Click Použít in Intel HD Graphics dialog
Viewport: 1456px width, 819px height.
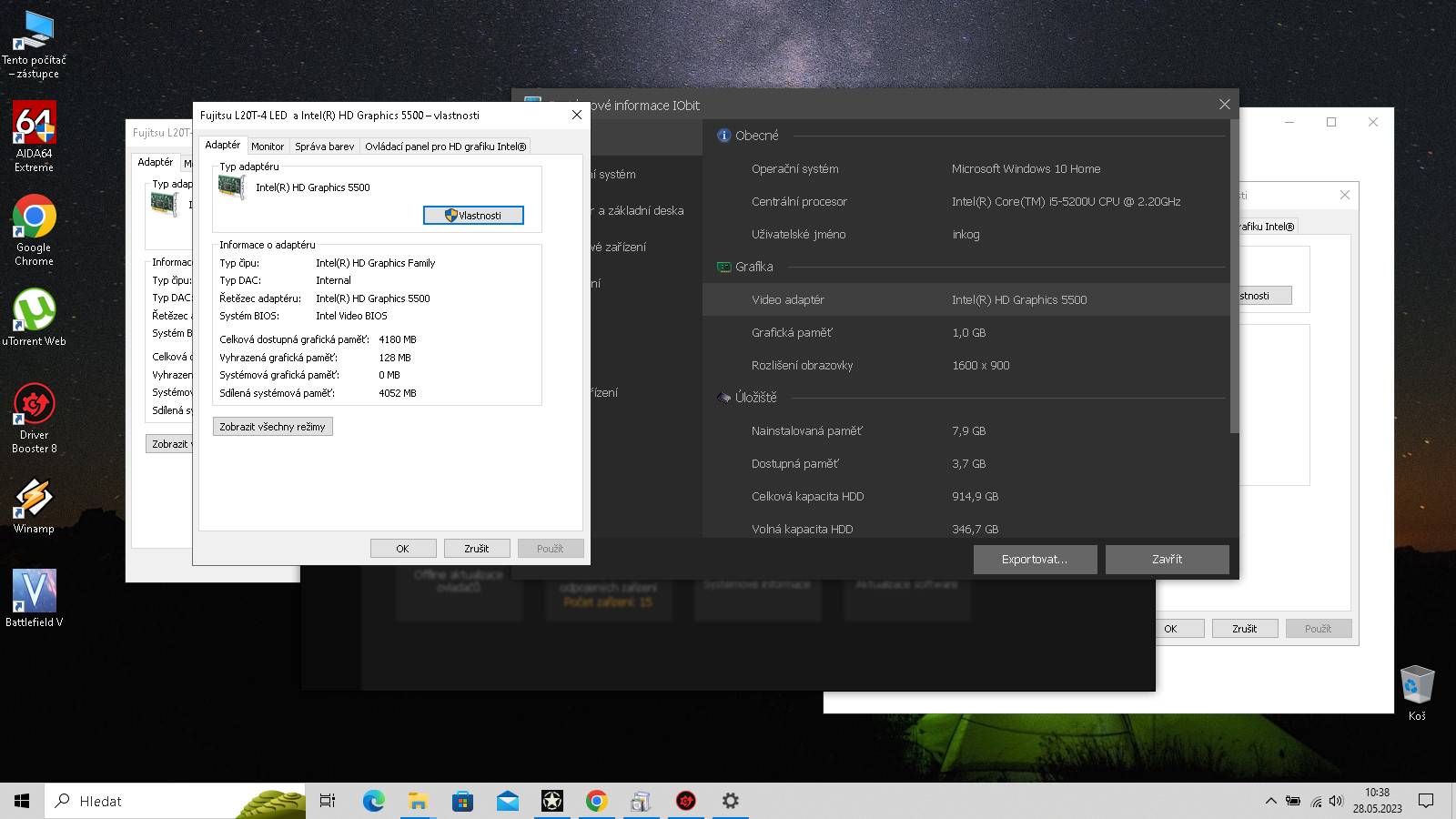pos(551,549)
